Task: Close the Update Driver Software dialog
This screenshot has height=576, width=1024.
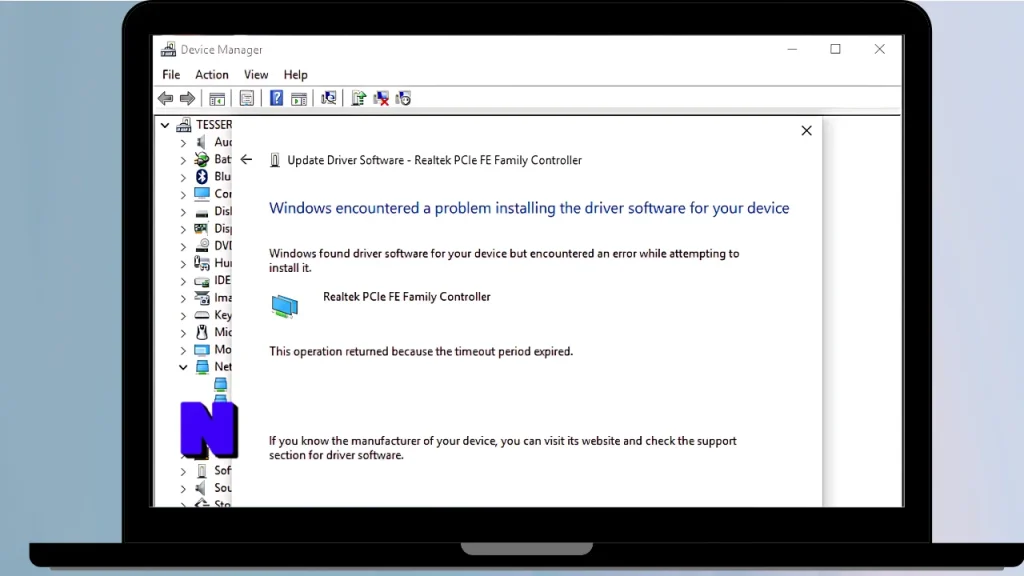Action: click(x=807, y=131)
